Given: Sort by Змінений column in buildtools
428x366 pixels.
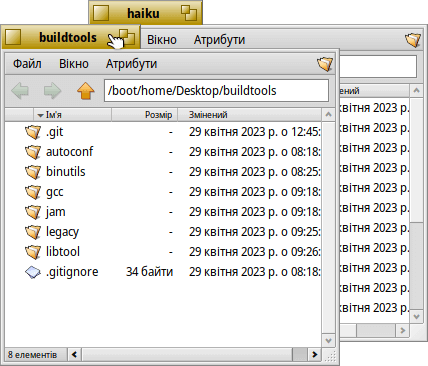Looking at the screenshot, I should (250, 115).
